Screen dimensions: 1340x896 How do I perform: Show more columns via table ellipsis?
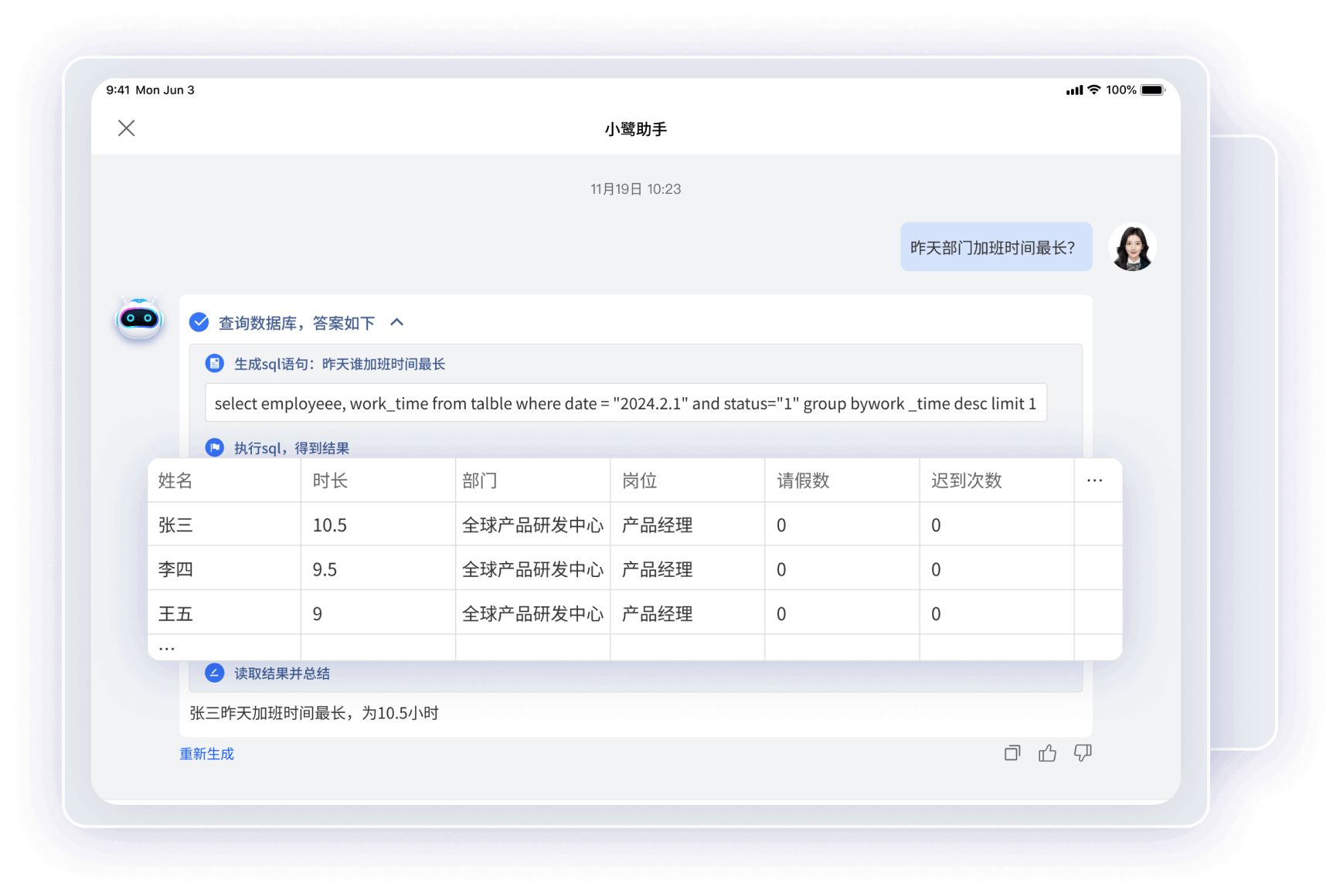tap(1094, 480)
